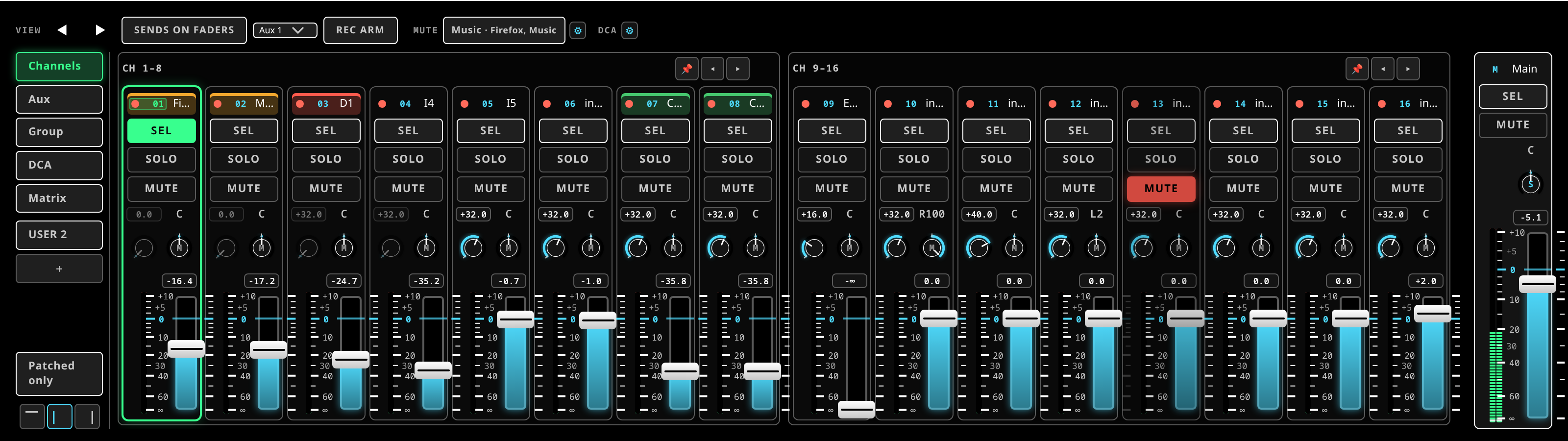This screenshot has height=441, width=1568.
Task: Toggle Sends on Faders mode
Action: [184, 30]
